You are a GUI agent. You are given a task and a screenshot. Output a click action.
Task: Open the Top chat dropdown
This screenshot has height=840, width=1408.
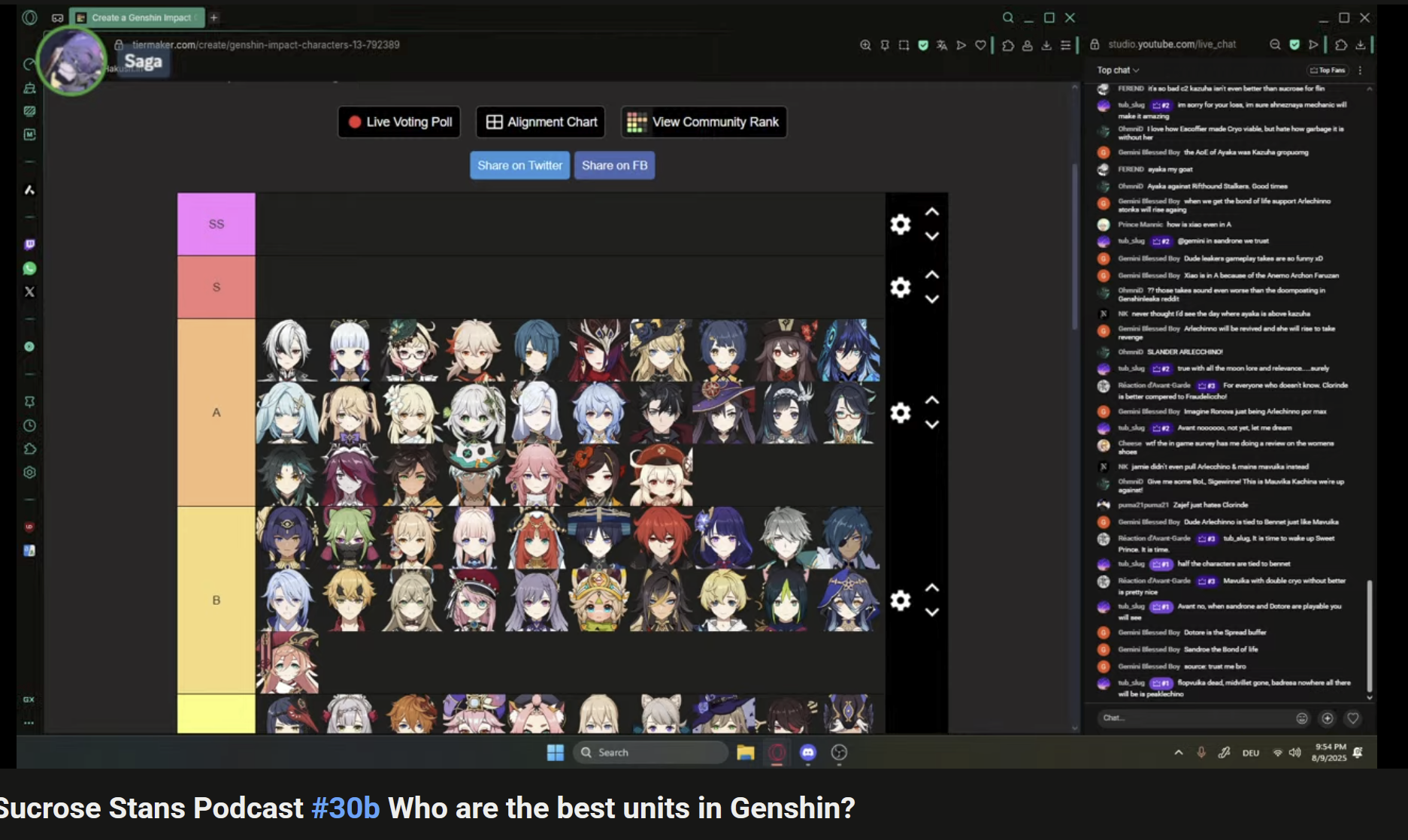(x=1118, y=70)
